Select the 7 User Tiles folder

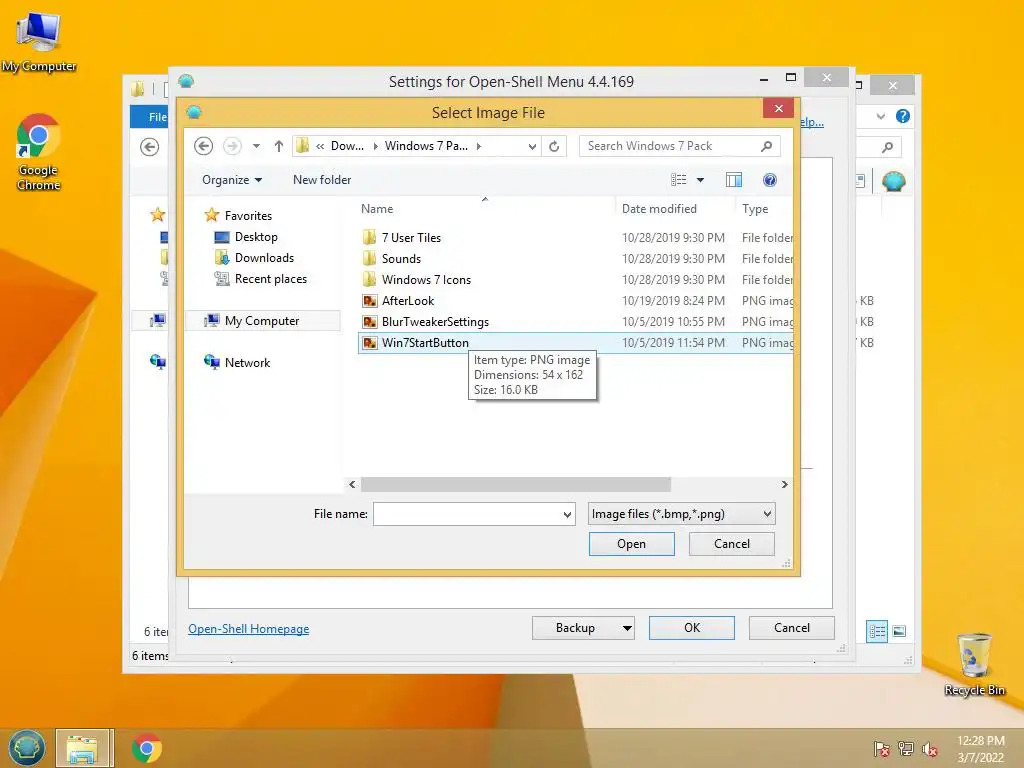pos(575,238)
